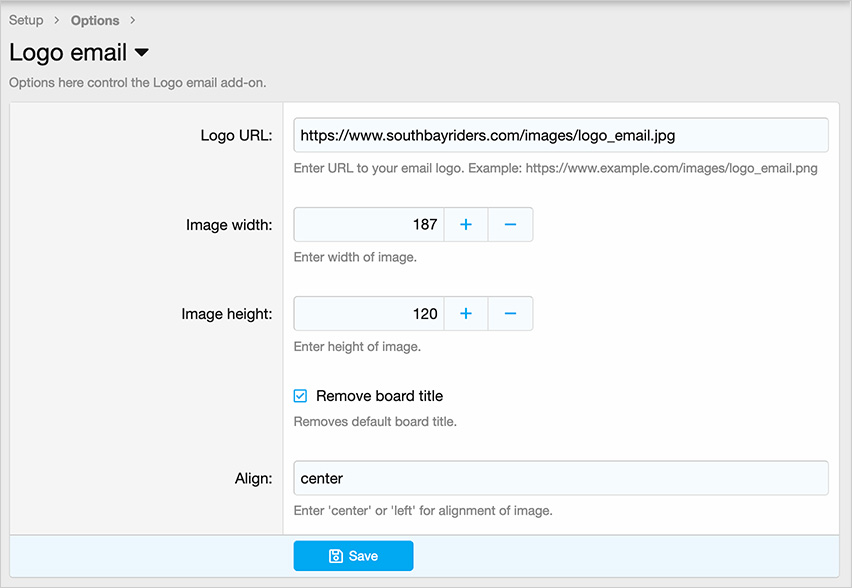852x588 pixels.
Task: Click the 'Image width:' field label
Action: pos(229,225)
